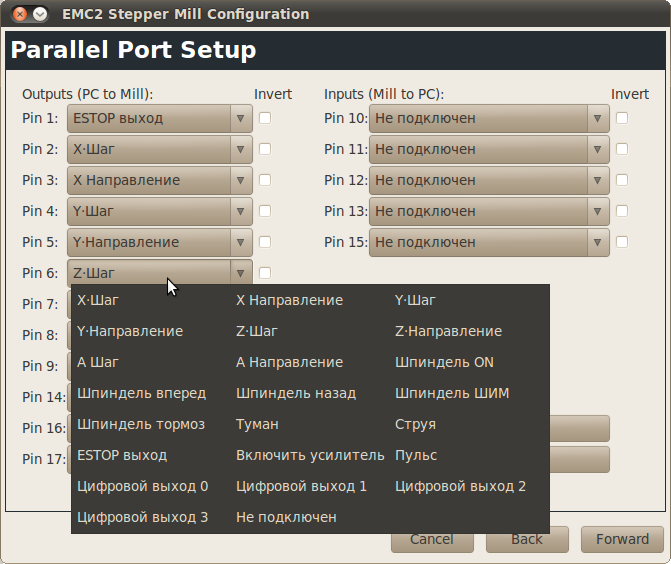
Task: Enable Invert for Pin 3 output
Action: coord(265,180)
